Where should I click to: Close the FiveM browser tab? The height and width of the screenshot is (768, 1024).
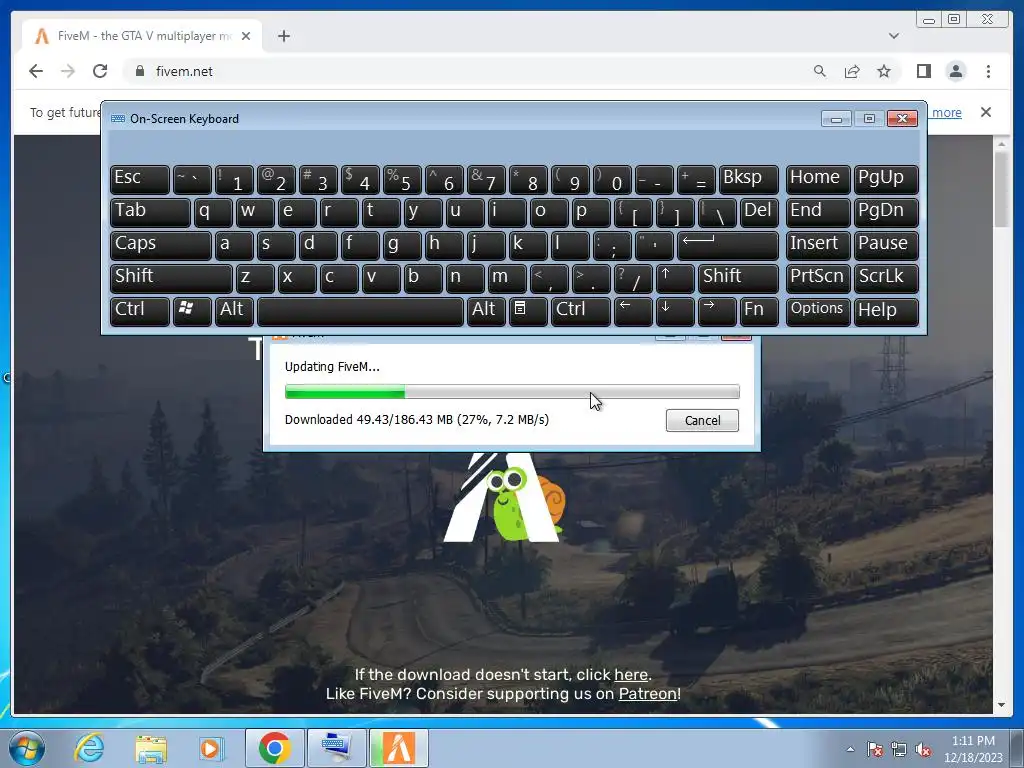tap(246, 36)
